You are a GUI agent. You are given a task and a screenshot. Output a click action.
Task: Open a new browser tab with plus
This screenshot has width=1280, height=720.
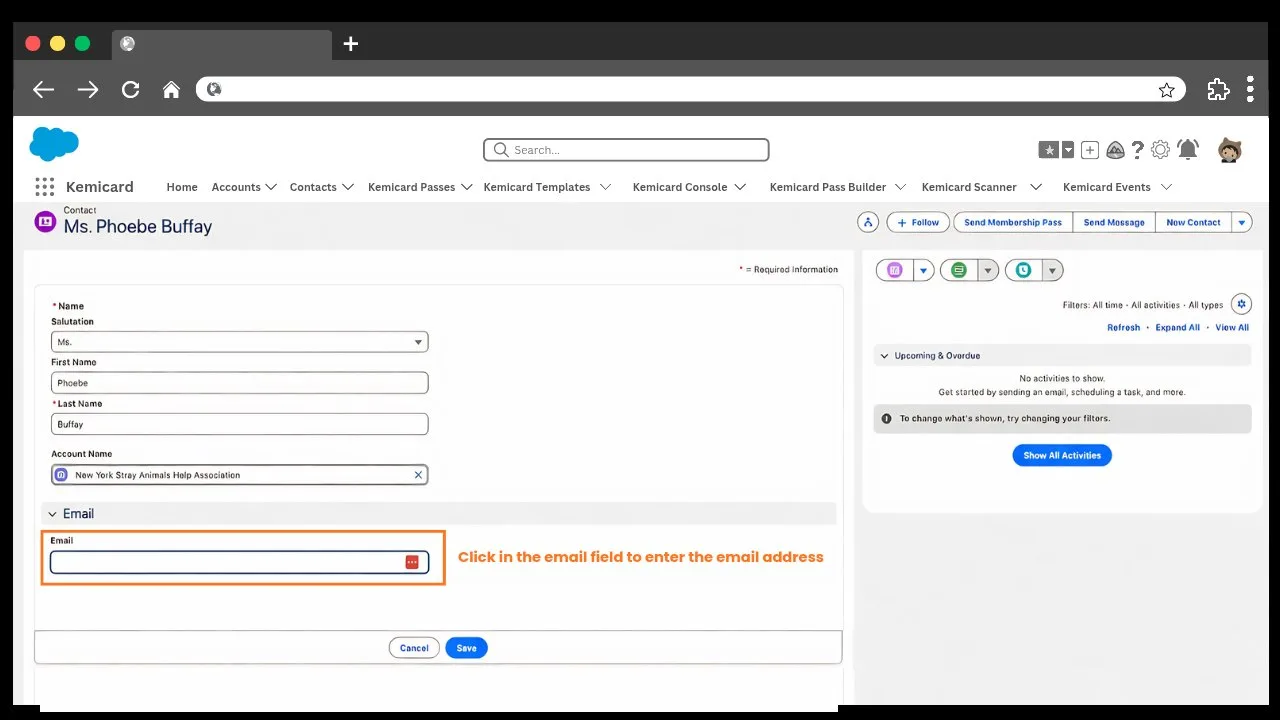coord(350,43)
